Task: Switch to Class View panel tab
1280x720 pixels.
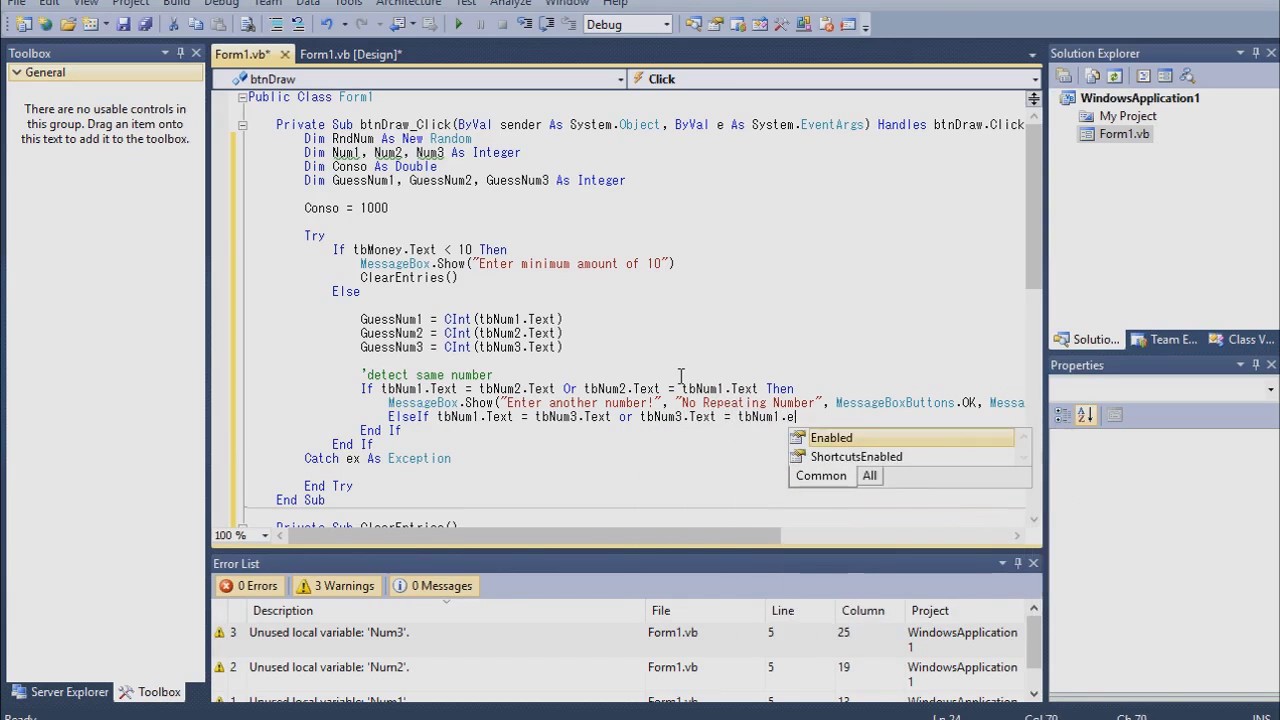Action: [x=1240, y=340]
